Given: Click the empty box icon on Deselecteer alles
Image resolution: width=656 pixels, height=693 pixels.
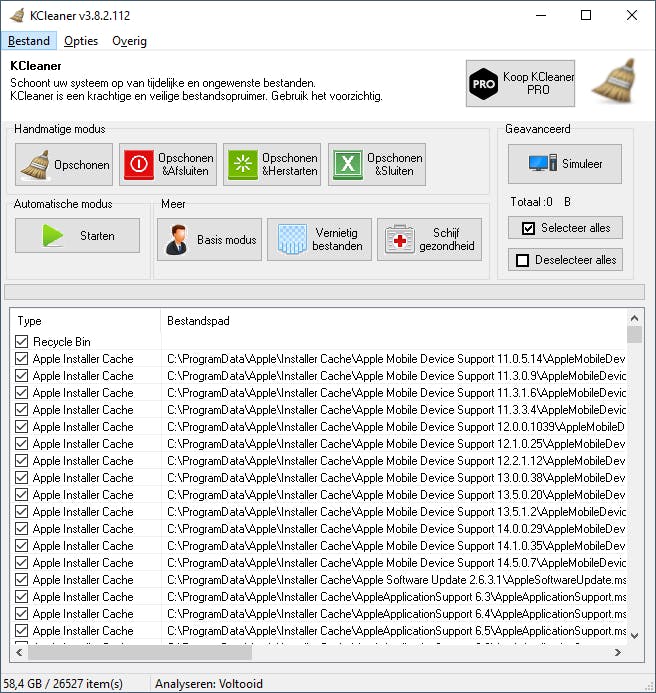Looking at the screenshot, I should point(523,260).
